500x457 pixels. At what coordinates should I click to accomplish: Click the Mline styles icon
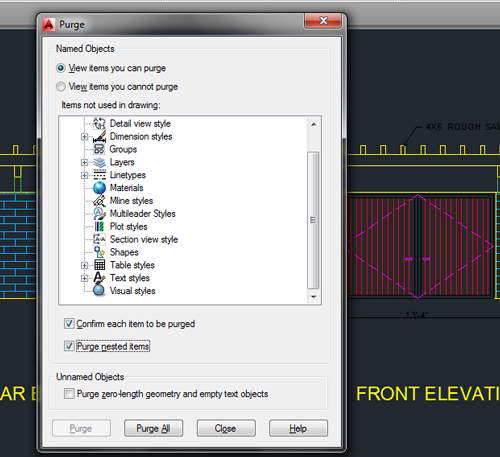(99, 201)
